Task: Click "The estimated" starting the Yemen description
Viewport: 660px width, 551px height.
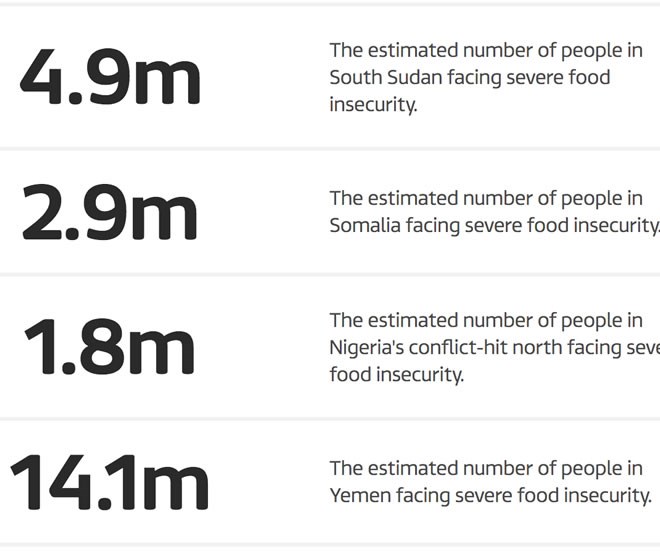Action: pyautogui.click(x=388, y=467)
